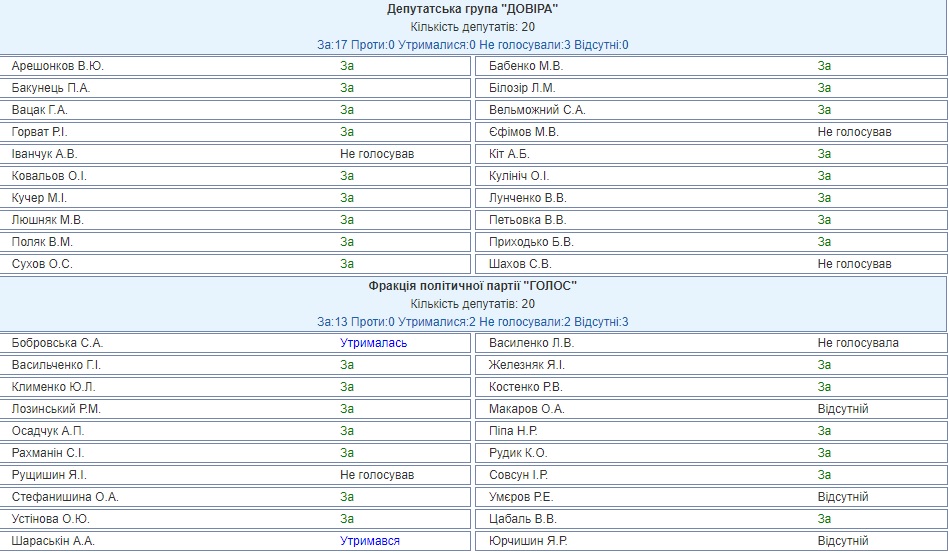
Task: Select the name Єфімов М.В.
Action: 524,132
